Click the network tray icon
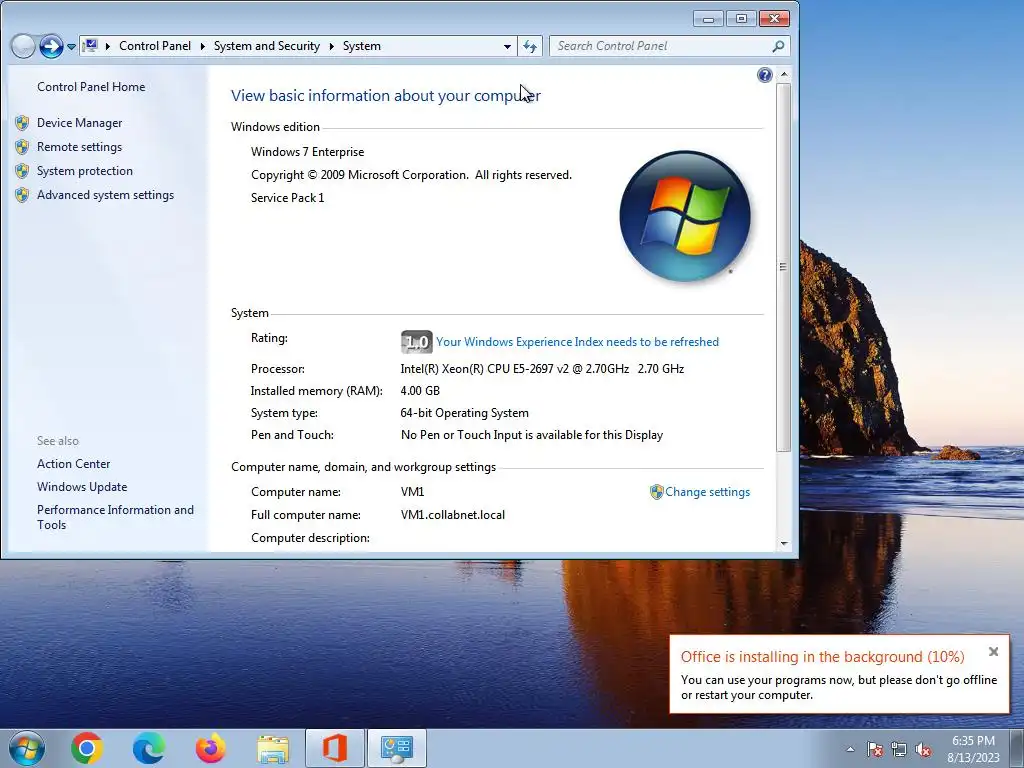 [899, 749]
